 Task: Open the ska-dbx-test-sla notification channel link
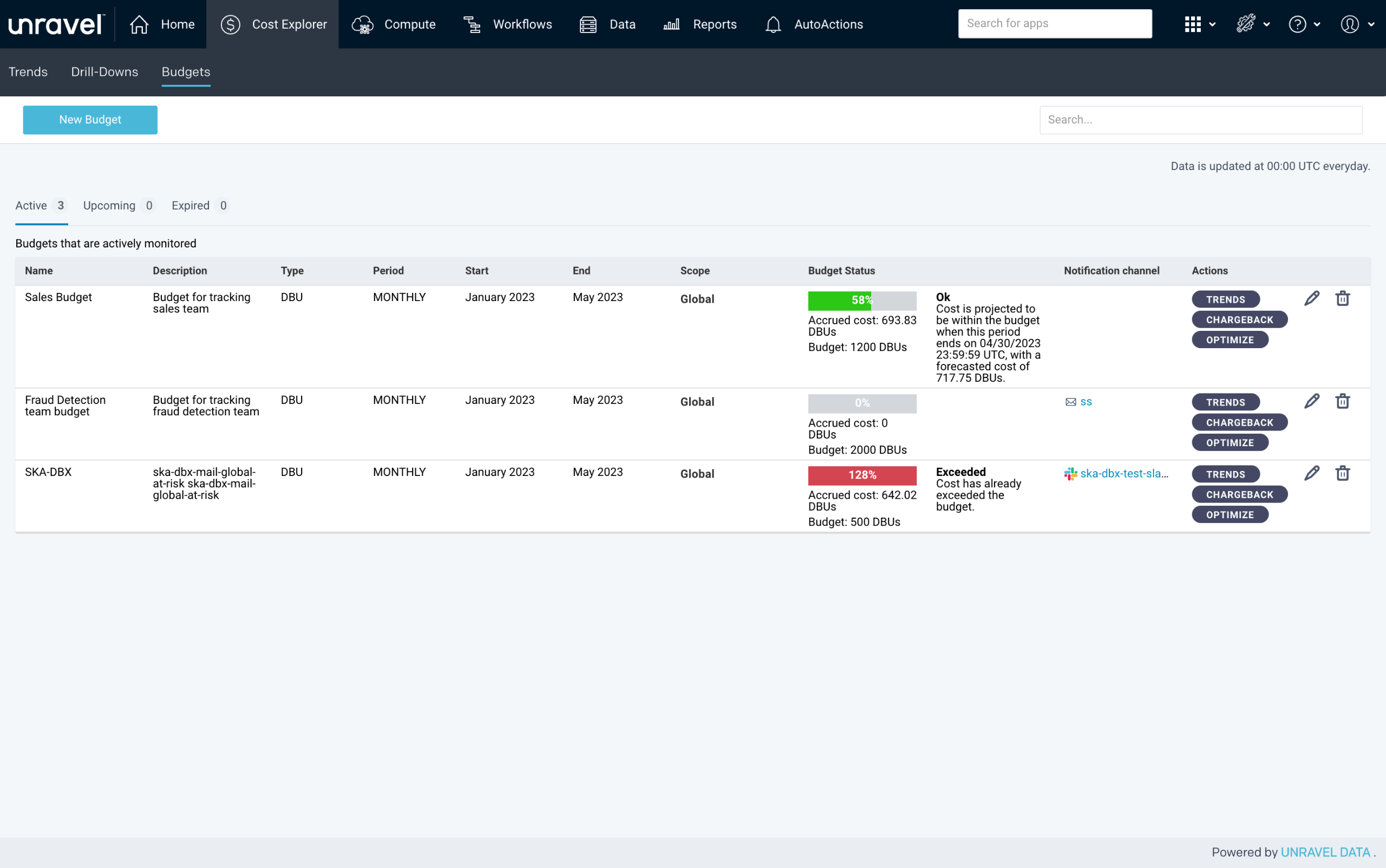[1123, 474]
